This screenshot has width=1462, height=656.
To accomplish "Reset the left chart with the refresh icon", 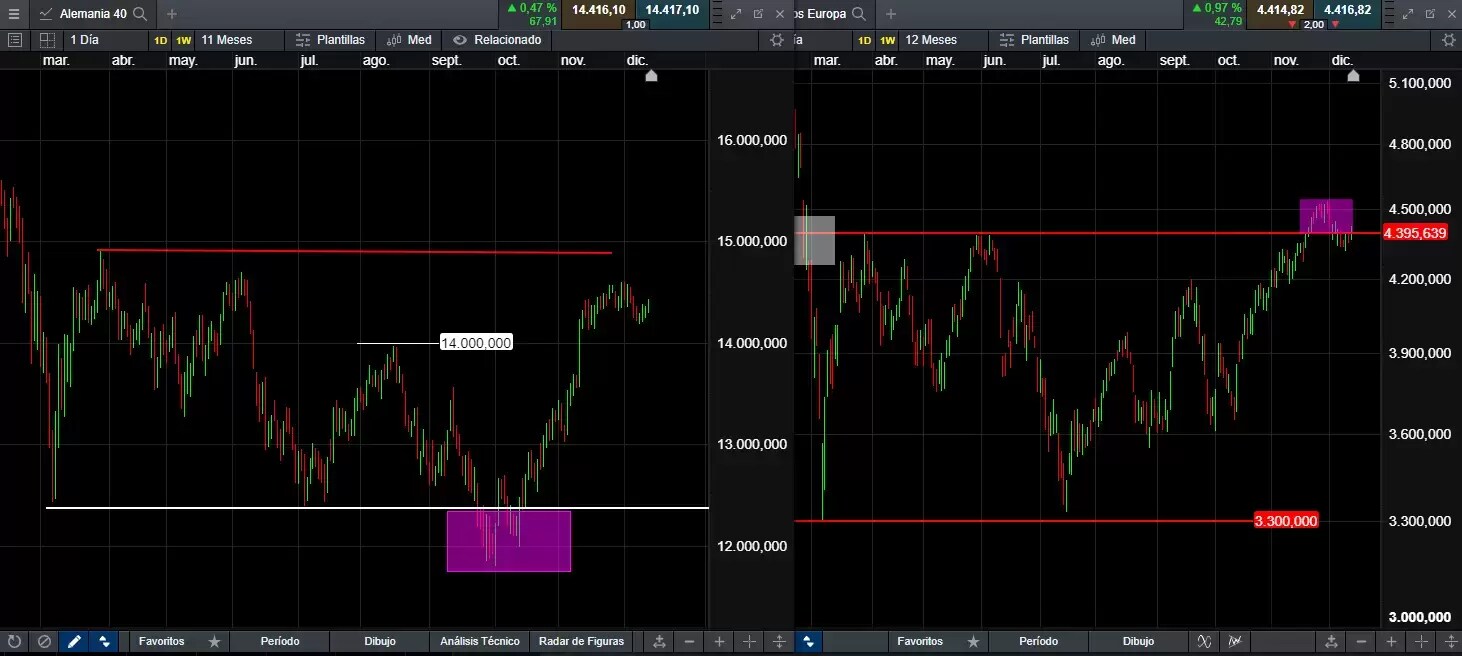I will (x=14, y=641).
